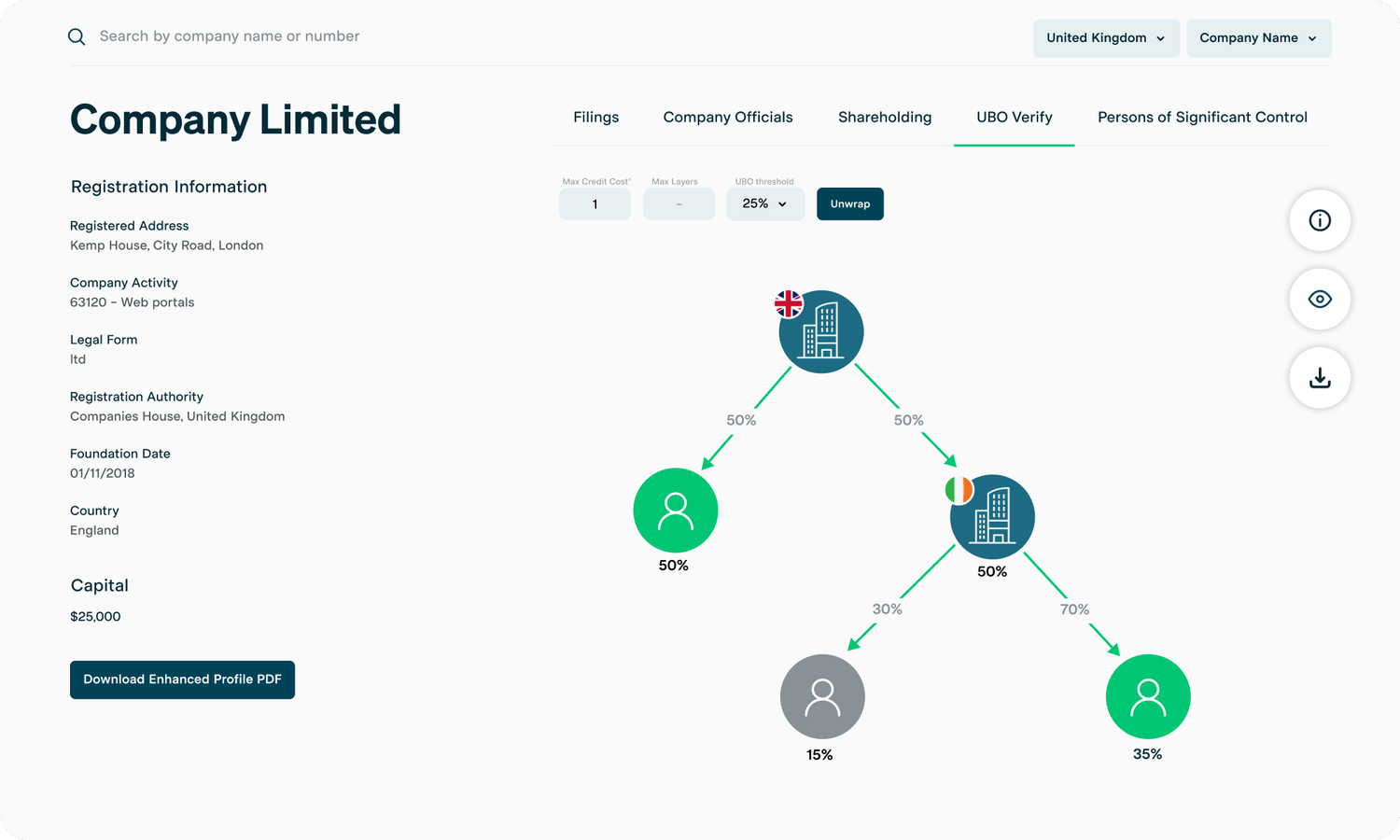This screenshot has height=840, width=1400.
Task: Click the 30% edge label
Action: pyautogui.click(x=887, y=609)
